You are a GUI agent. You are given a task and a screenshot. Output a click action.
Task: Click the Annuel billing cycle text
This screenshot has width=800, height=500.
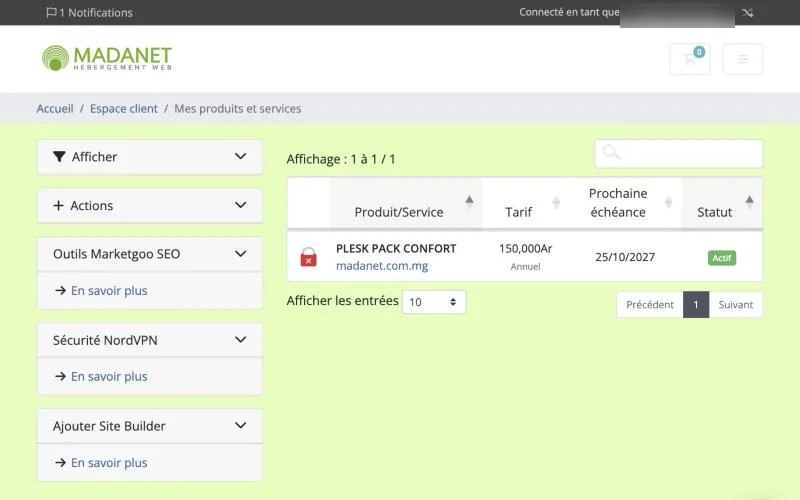526,266
